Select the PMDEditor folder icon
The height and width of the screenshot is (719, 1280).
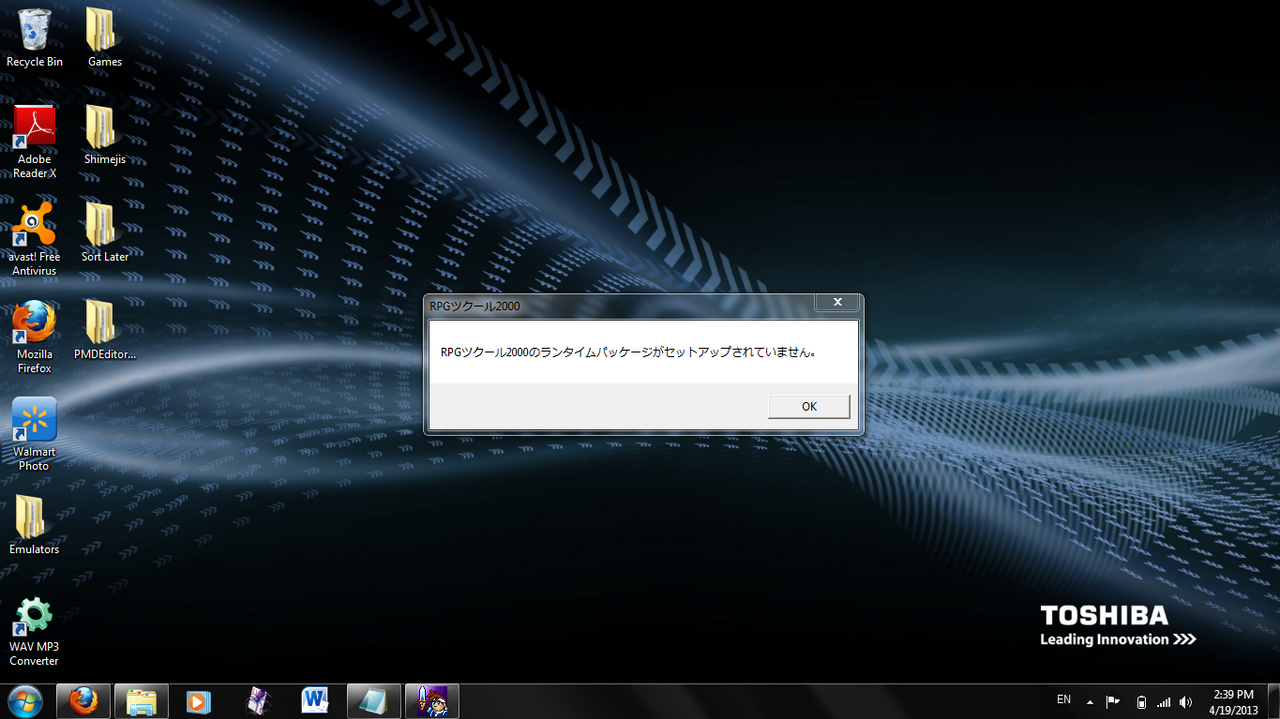click(x=104, y=330)
